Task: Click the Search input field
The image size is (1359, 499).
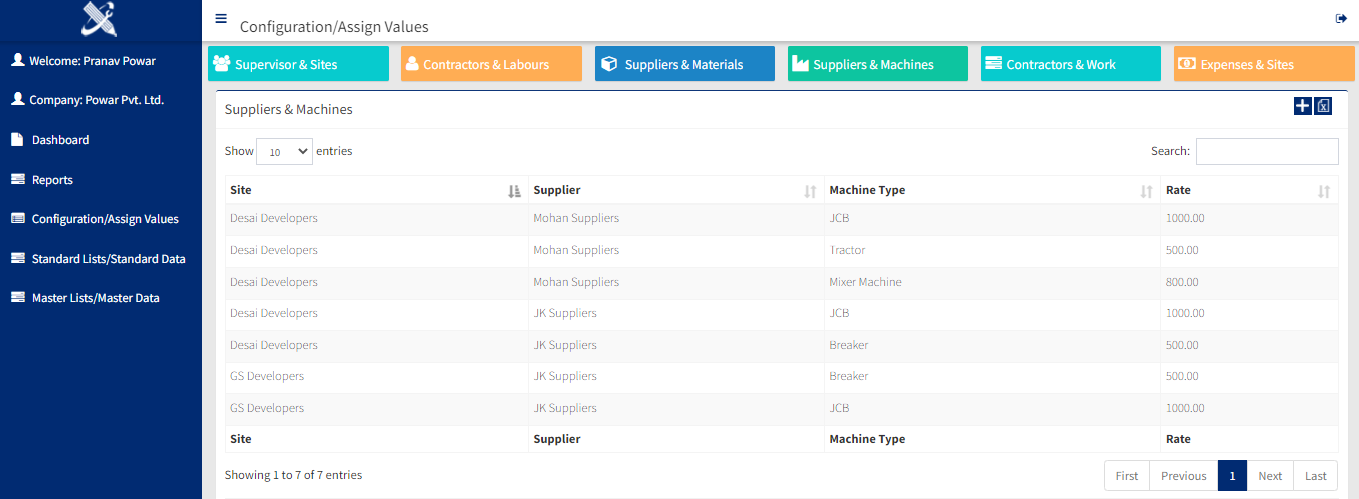Action: tap(1266, 151)
